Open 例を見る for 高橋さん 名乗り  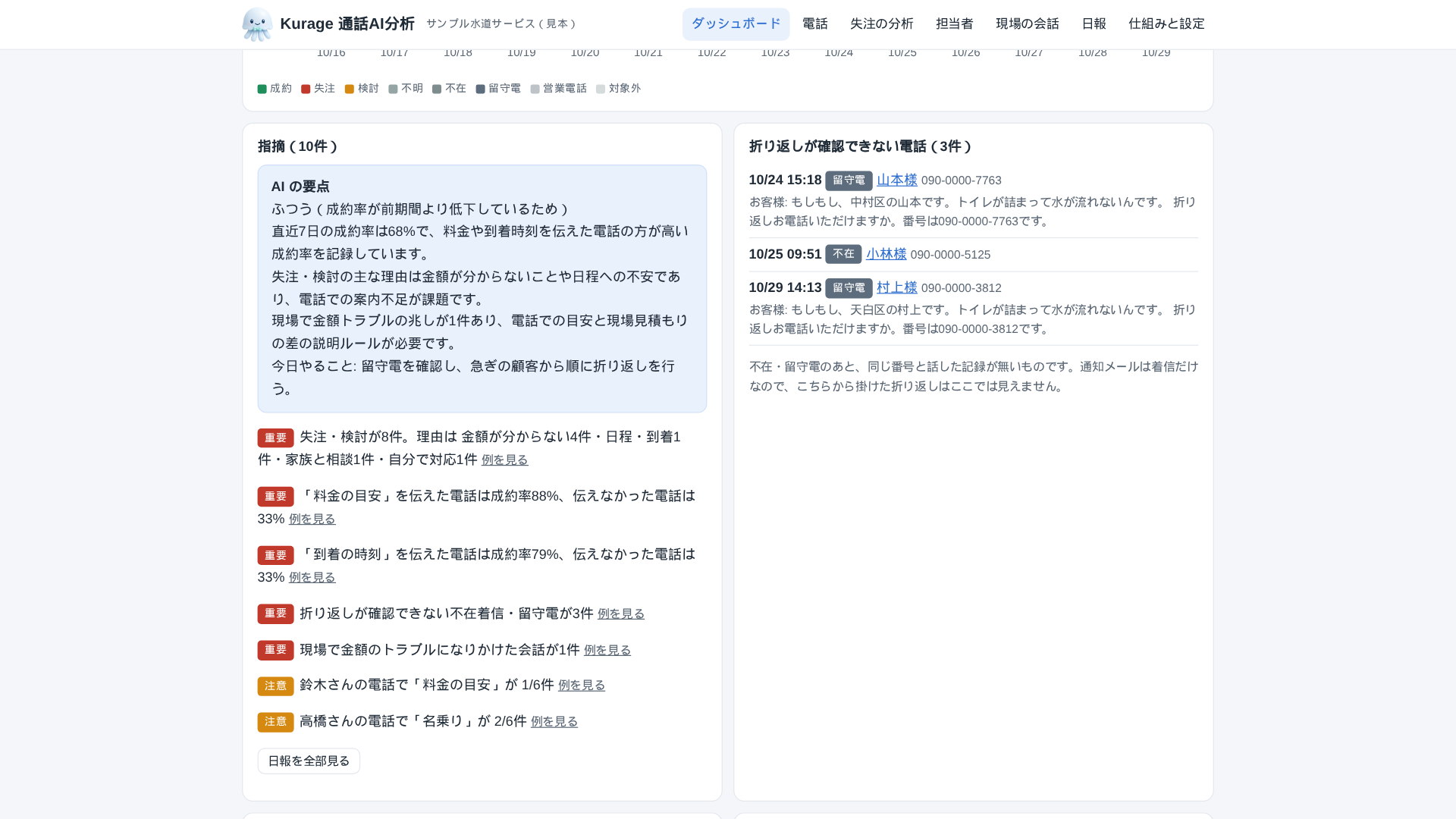(x=554, y=722)
